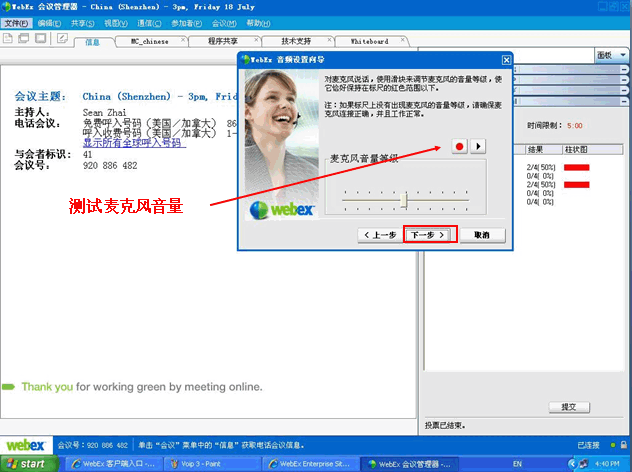The image size is (632, 472).
Task: Close the Whiteboard tab
Action: [x=403, y=40]
